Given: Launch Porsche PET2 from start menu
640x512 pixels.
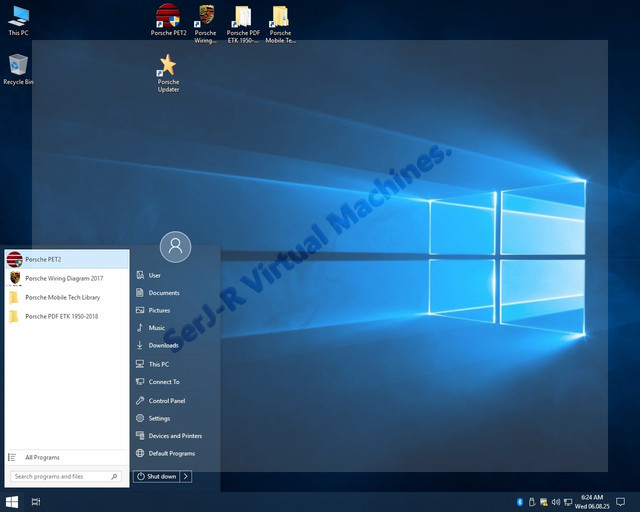Looking at the screenshot, I should [67, 259].
